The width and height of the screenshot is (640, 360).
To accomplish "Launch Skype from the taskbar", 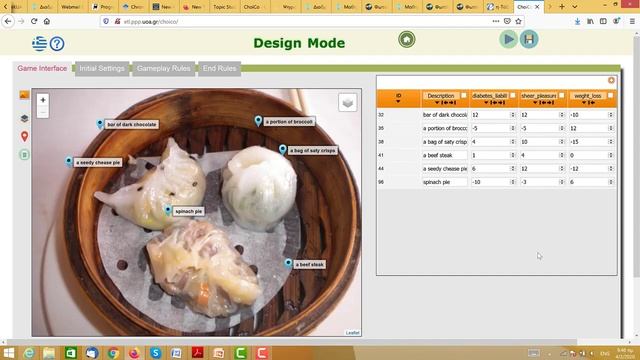I will click(156, 353).
